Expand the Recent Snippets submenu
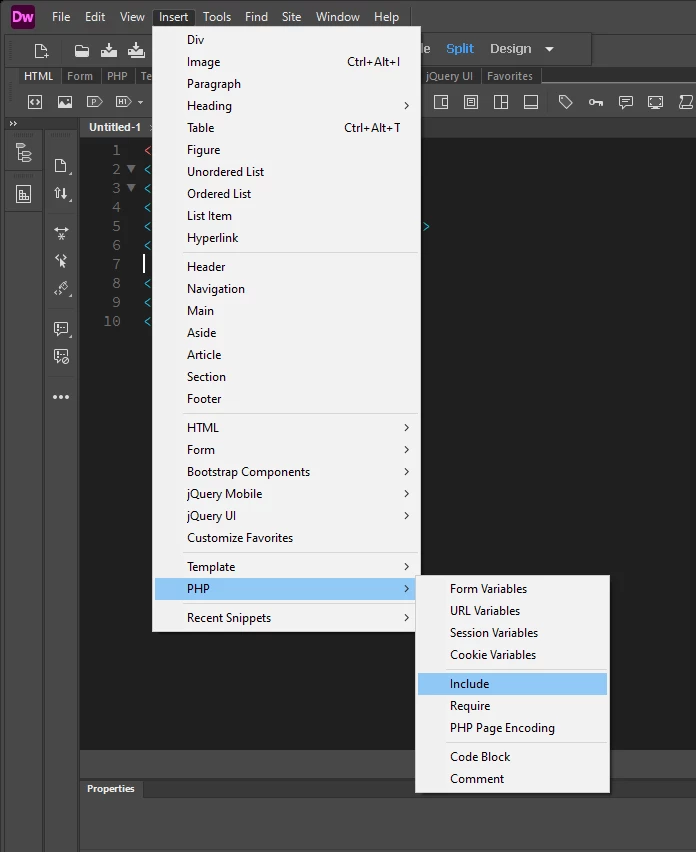Screen dimensions: 696x852 pos(286,618)
